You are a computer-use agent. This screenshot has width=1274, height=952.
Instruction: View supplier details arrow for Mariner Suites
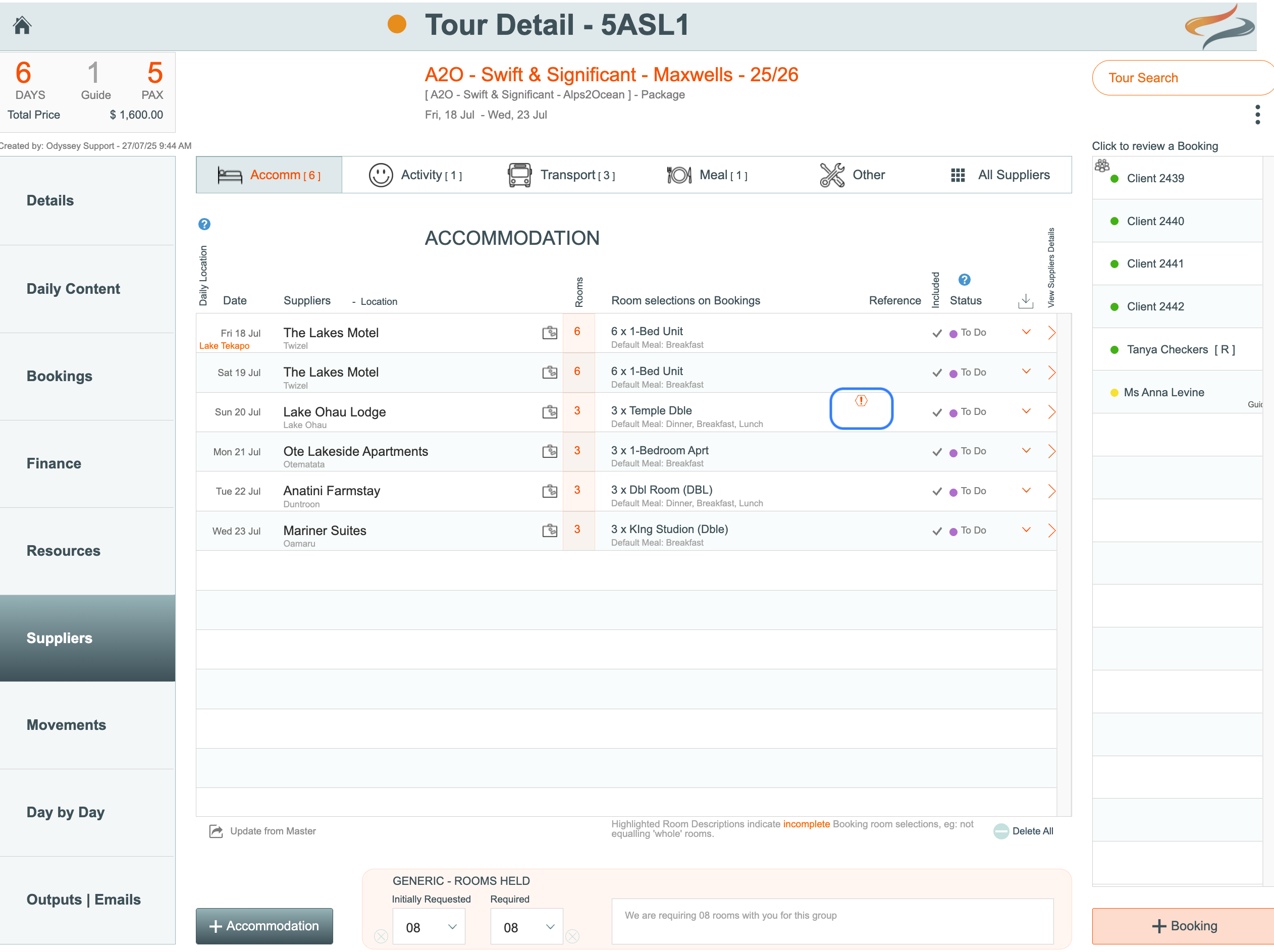1051,531
